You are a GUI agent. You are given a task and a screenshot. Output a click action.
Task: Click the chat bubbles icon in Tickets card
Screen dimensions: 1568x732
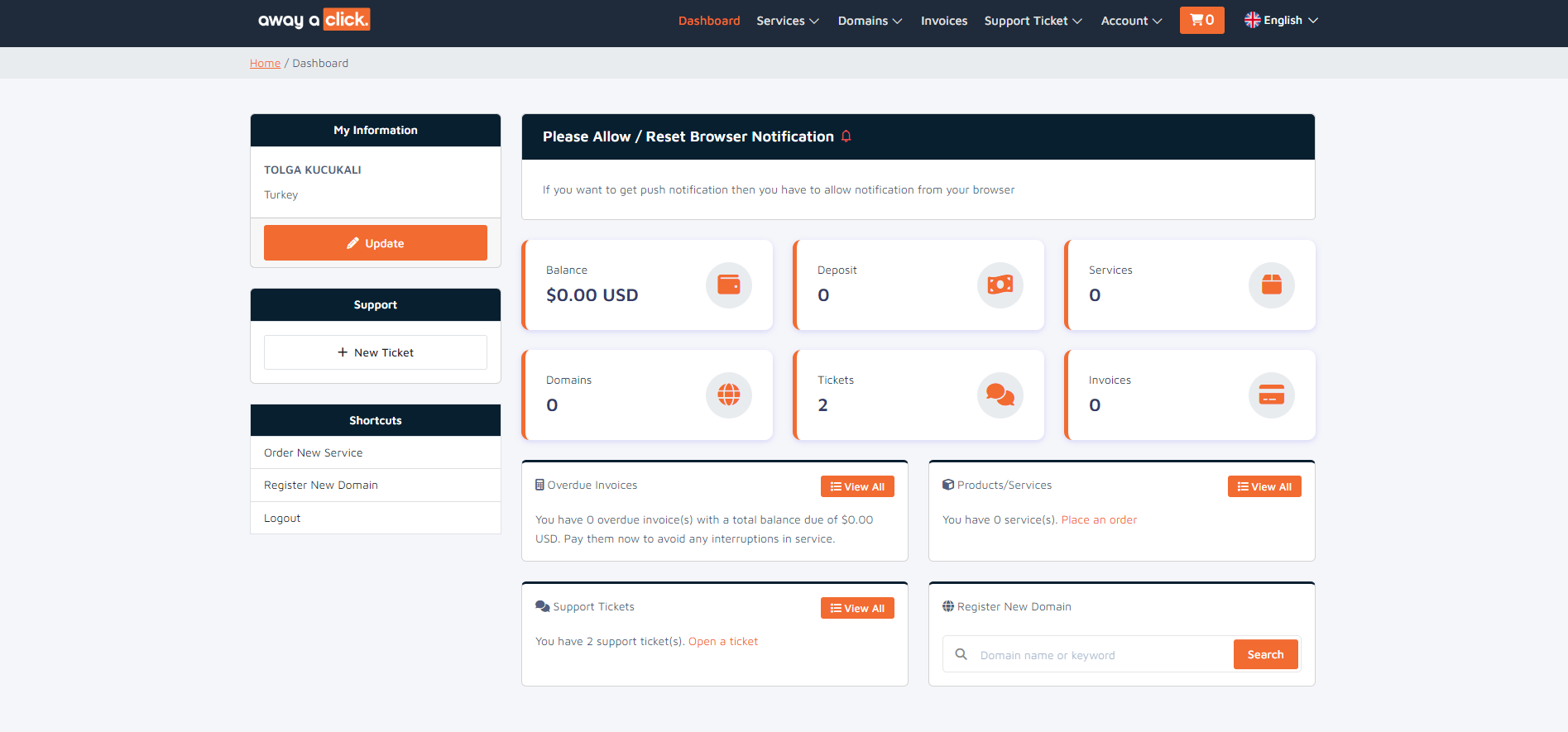(x=1000, y=395)
